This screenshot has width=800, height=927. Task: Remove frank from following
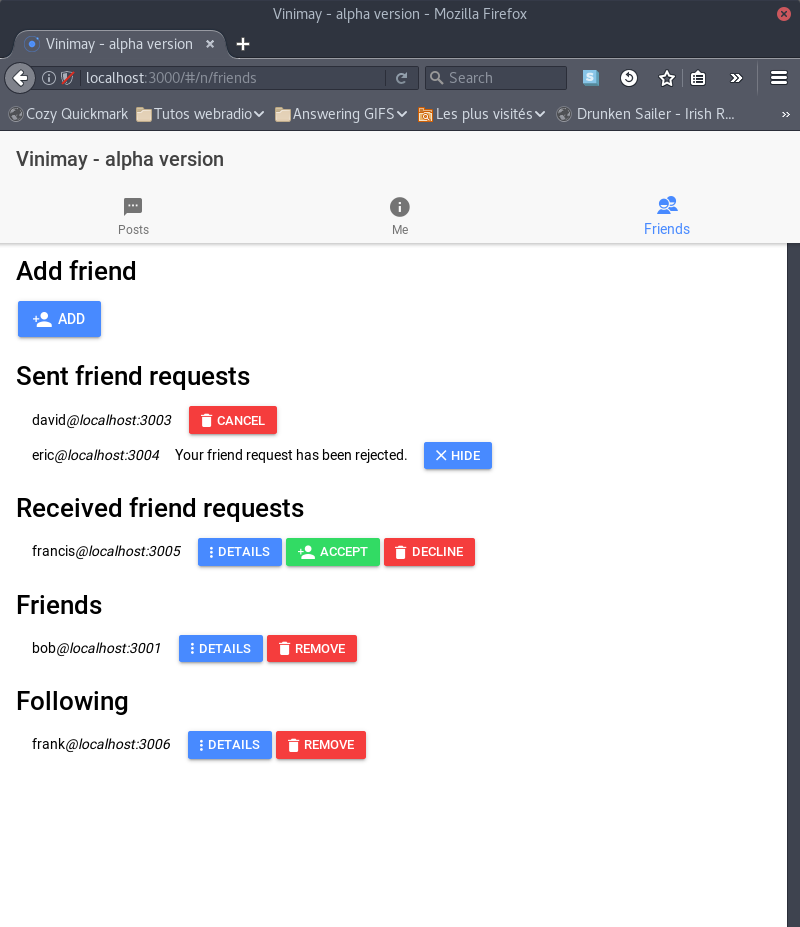(320, 745)
